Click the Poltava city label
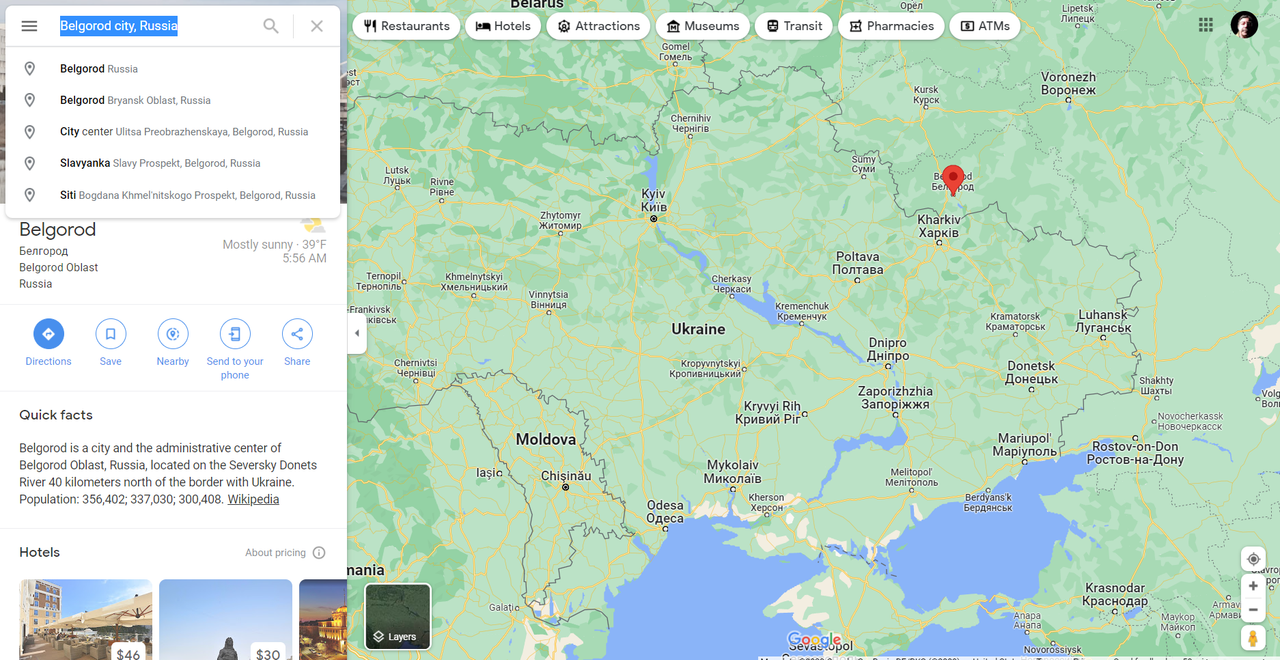This screenshot has height=660, width=1280. pyautogui.click(x=858, y=263)
